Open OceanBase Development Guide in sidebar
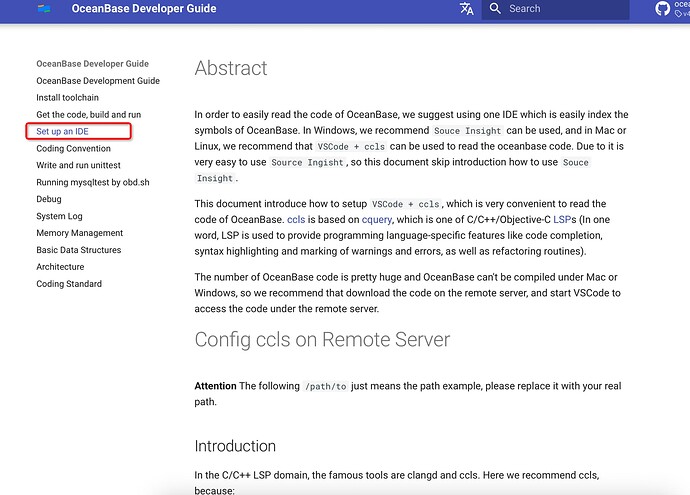The image size is (690, 495). pyautogui.click(x=98, y=81)
